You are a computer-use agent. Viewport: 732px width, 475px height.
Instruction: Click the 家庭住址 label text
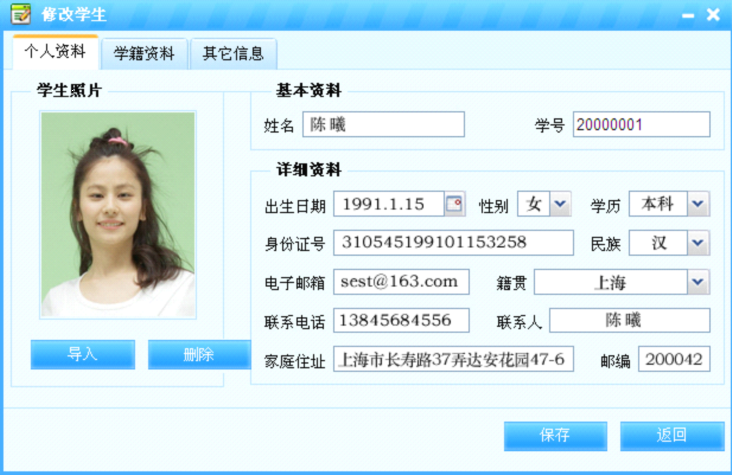coord(295,362)
